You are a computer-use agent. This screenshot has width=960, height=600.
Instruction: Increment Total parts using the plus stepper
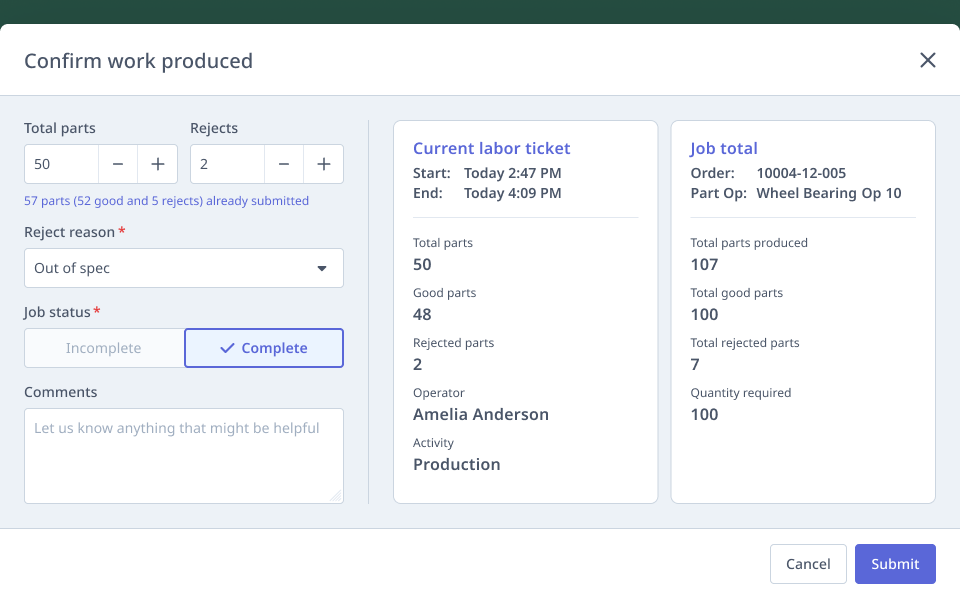[x=157, y=163]
